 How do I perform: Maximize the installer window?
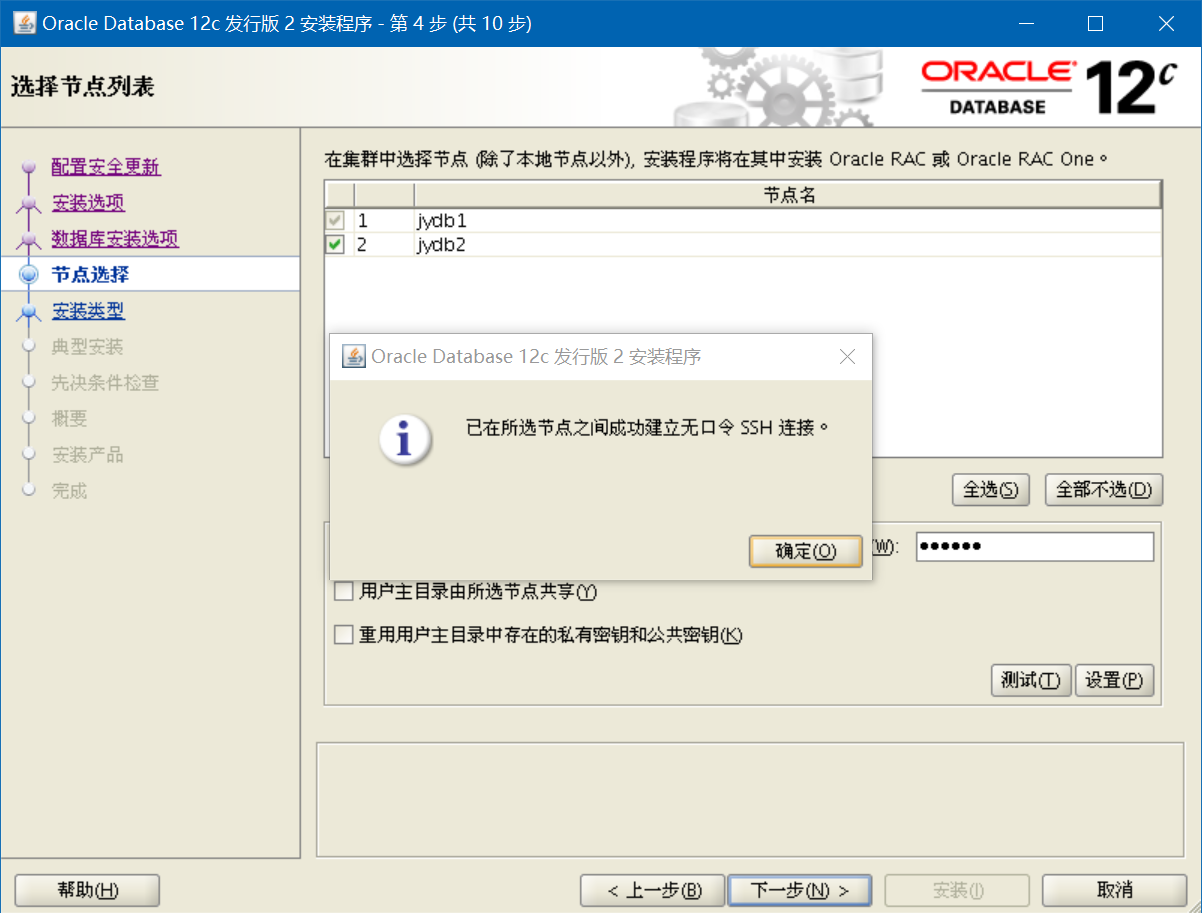point(1095,23)
